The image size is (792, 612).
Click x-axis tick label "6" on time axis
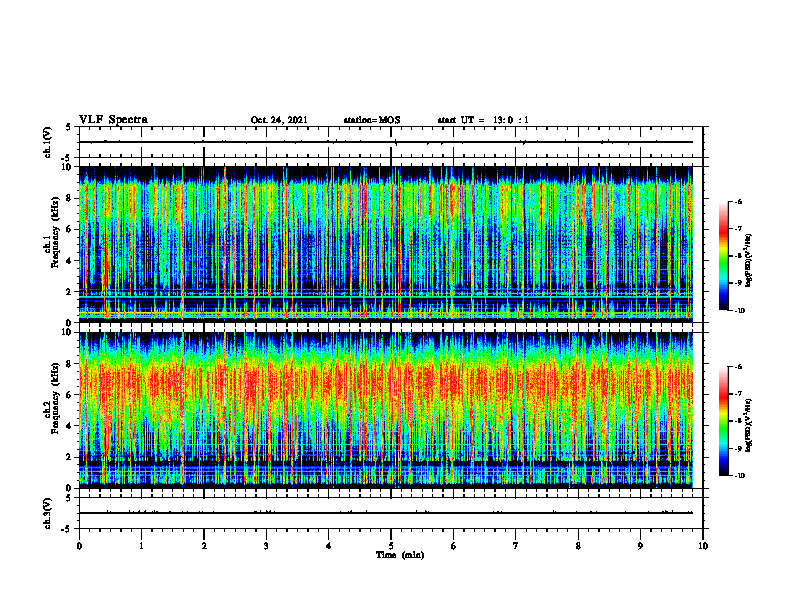(454, 546)
